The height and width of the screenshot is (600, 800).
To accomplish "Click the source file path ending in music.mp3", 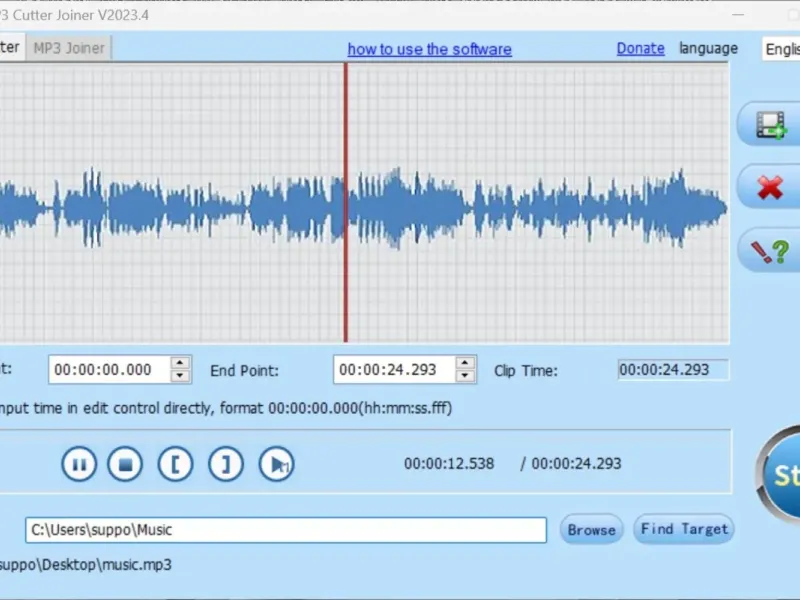I will pyautogui.click(x=85, y=565).
